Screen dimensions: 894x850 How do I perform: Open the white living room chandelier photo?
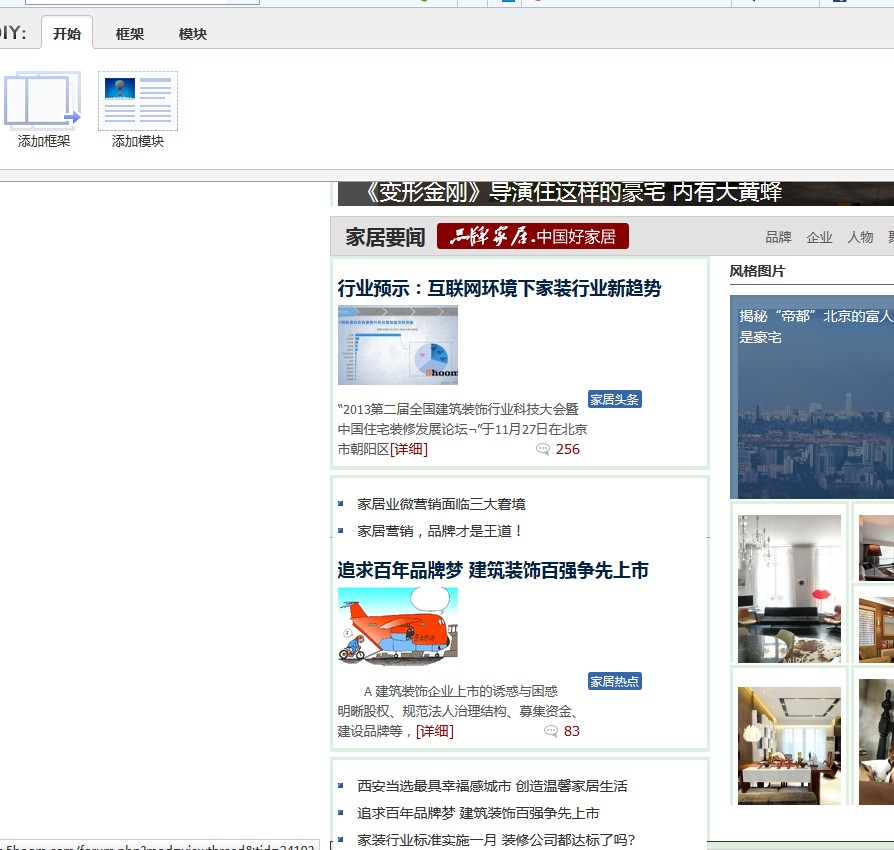click(x=789, y=589)
